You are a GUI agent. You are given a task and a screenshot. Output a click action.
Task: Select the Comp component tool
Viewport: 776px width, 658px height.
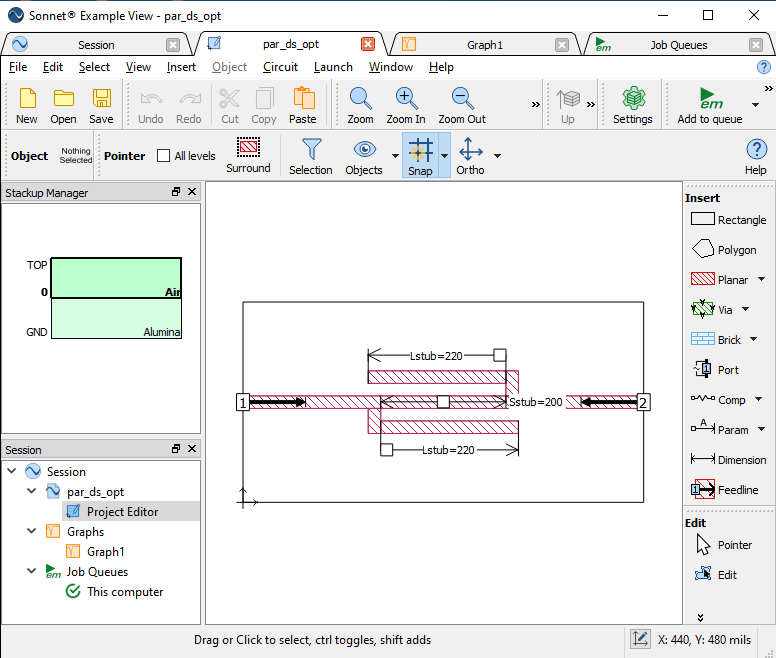(x=718, y=400)
